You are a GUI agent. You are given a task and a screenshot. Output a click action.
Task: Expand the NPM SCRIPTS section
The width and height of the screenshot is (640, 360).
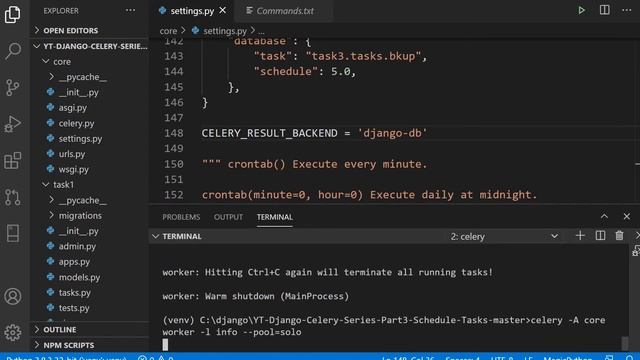pyautogui.click(x=64, y=345)
